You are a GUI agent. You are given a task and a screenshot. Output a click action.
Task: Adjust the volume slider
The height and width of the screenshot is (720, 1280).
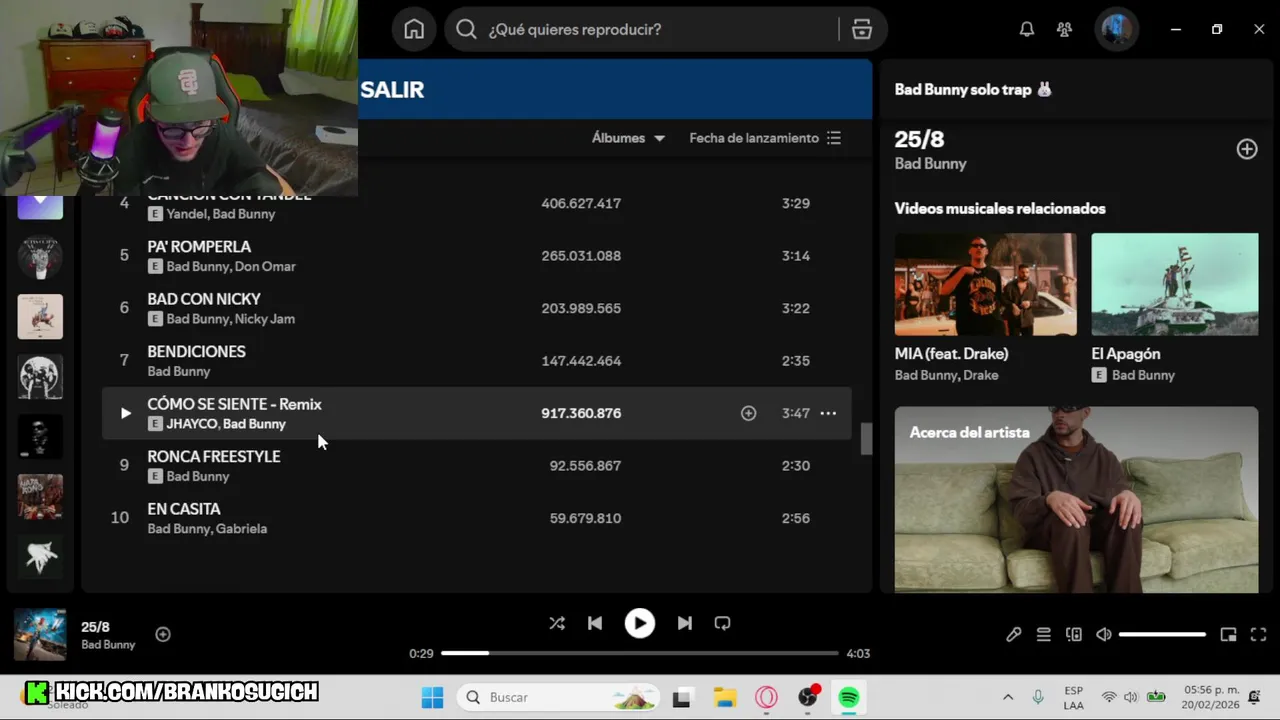pyautogui.click(x=1162, y=634)
